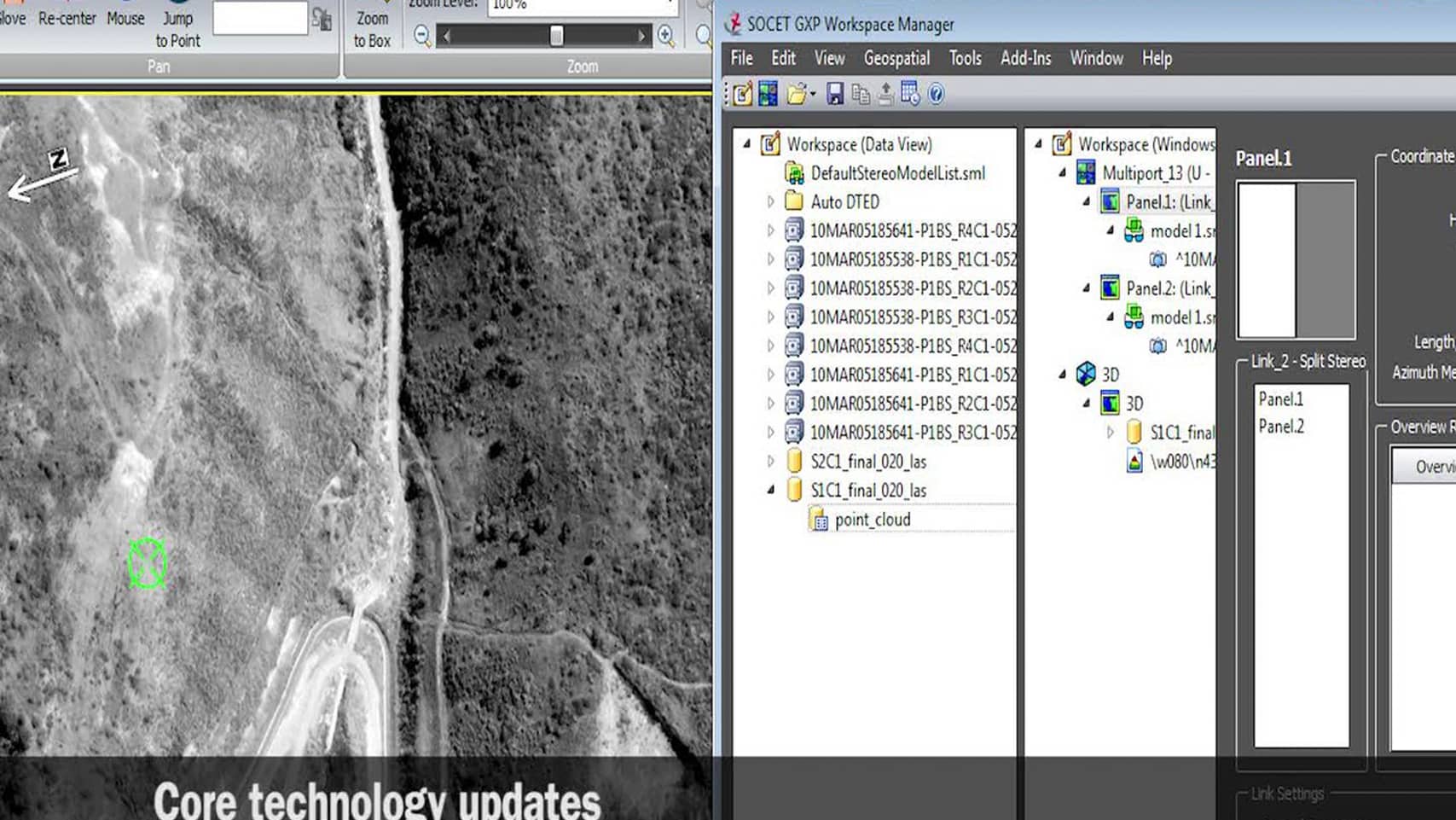
Task: Click the Zoom to Box button
Action: click(x=371, y=26)
